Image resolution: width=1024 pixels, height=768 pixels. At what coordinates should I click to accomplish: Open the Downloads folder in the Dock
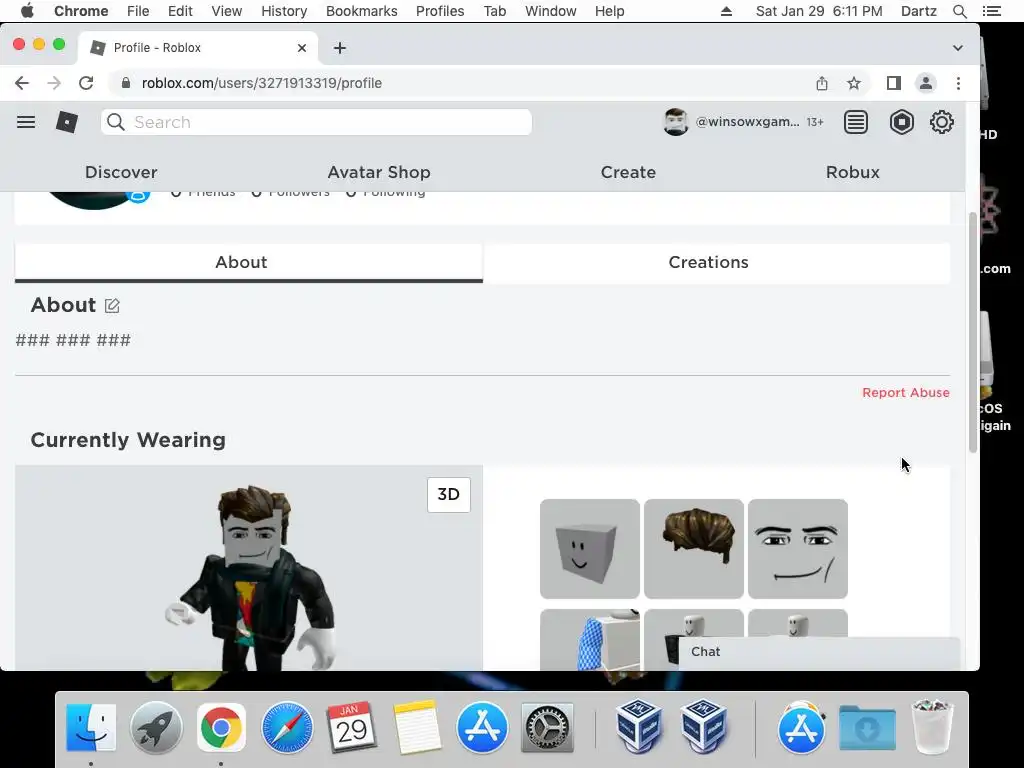click(x=867, y=727)
